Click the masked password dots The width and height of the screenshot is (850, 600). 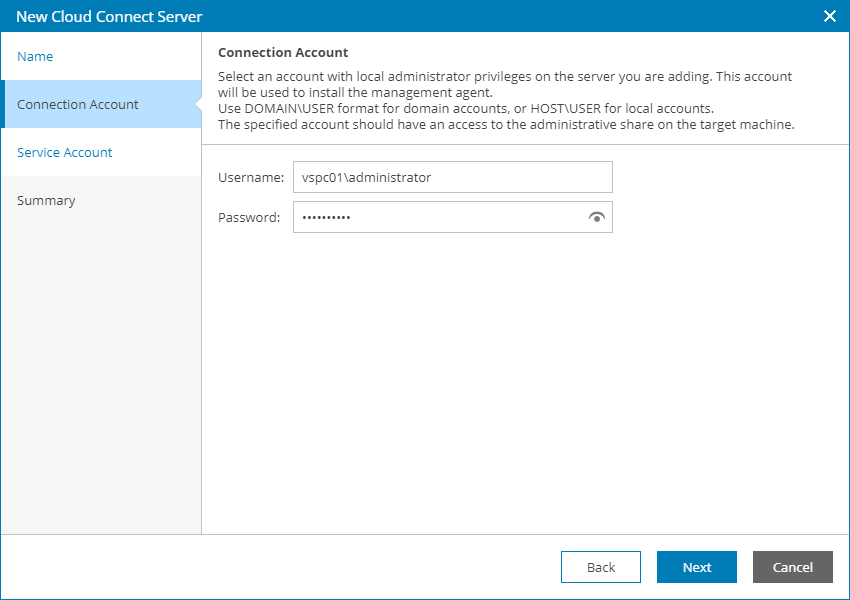click(x=330, y=217)
